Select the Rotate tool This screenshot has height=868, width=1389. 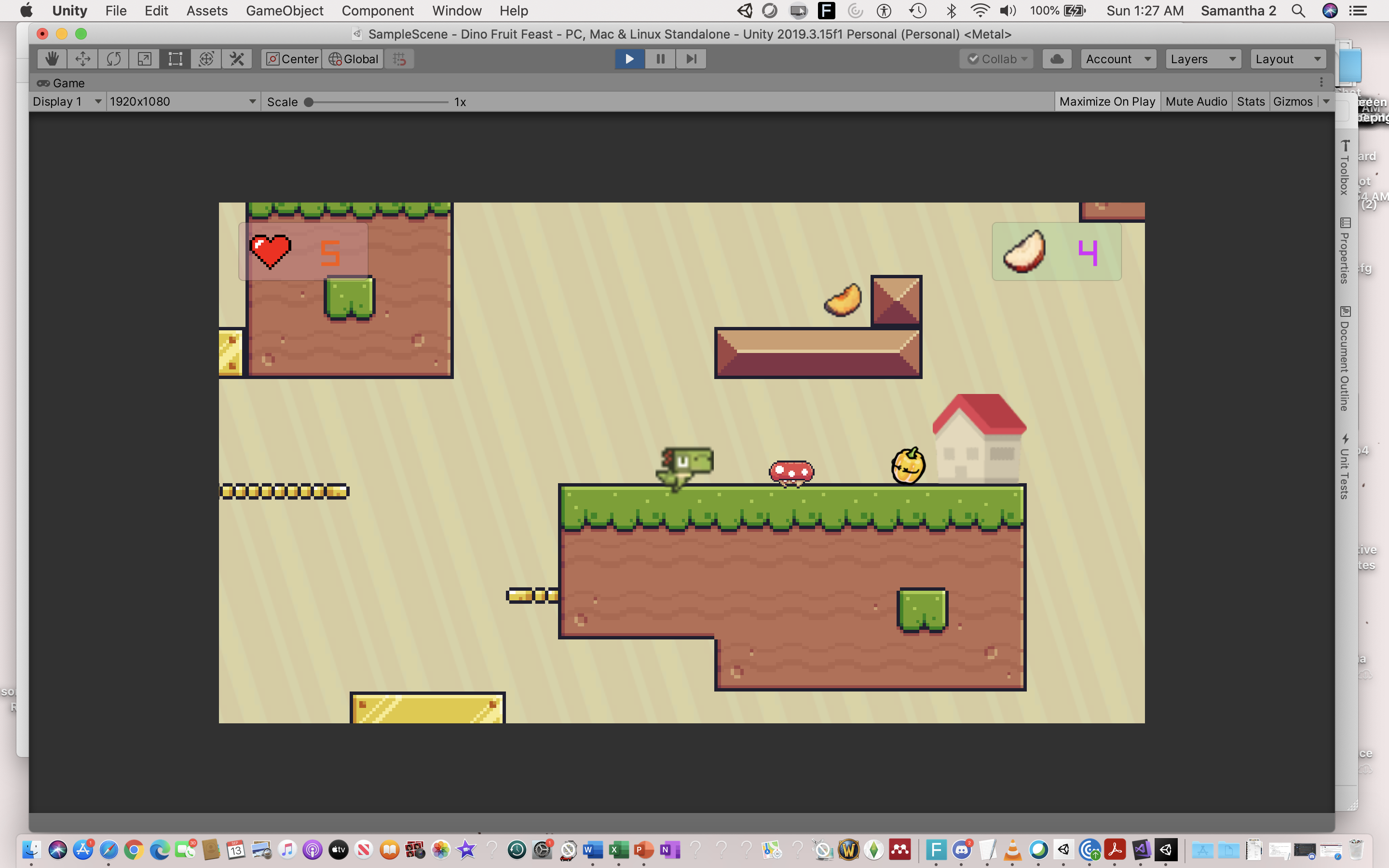tap(114, 58)
